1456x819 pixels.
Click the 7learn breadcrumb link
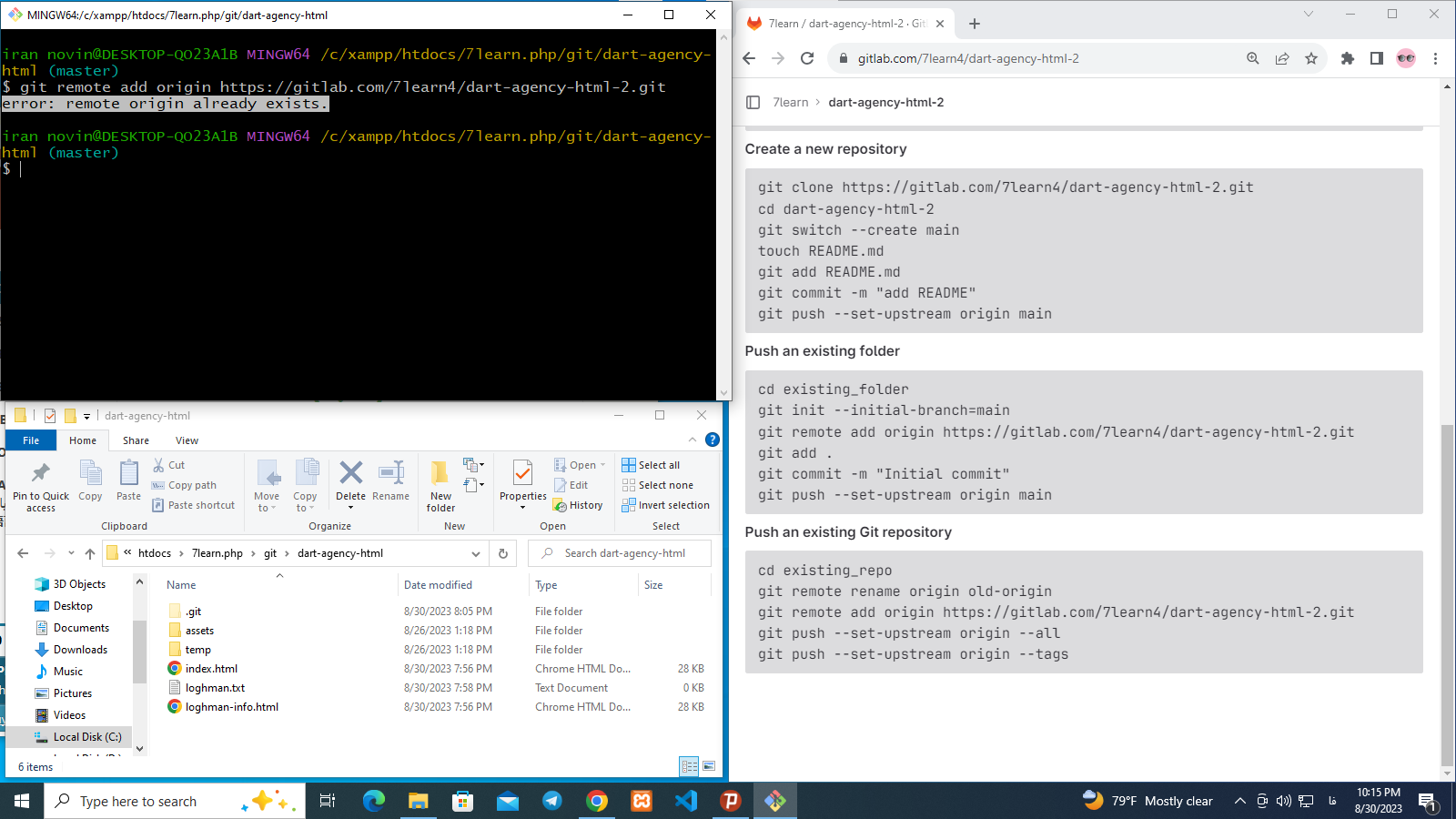click(791, 102)
